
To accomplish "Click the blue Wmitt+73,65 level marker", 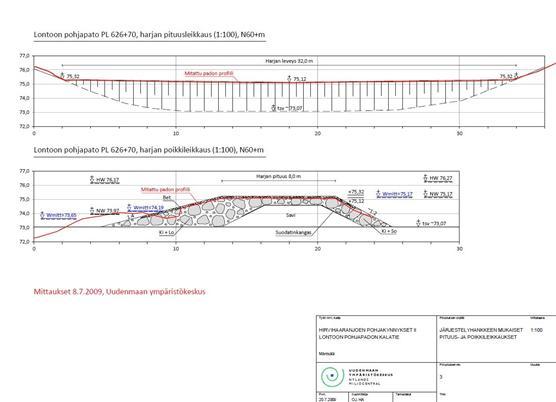I will (x=59, y=215).
